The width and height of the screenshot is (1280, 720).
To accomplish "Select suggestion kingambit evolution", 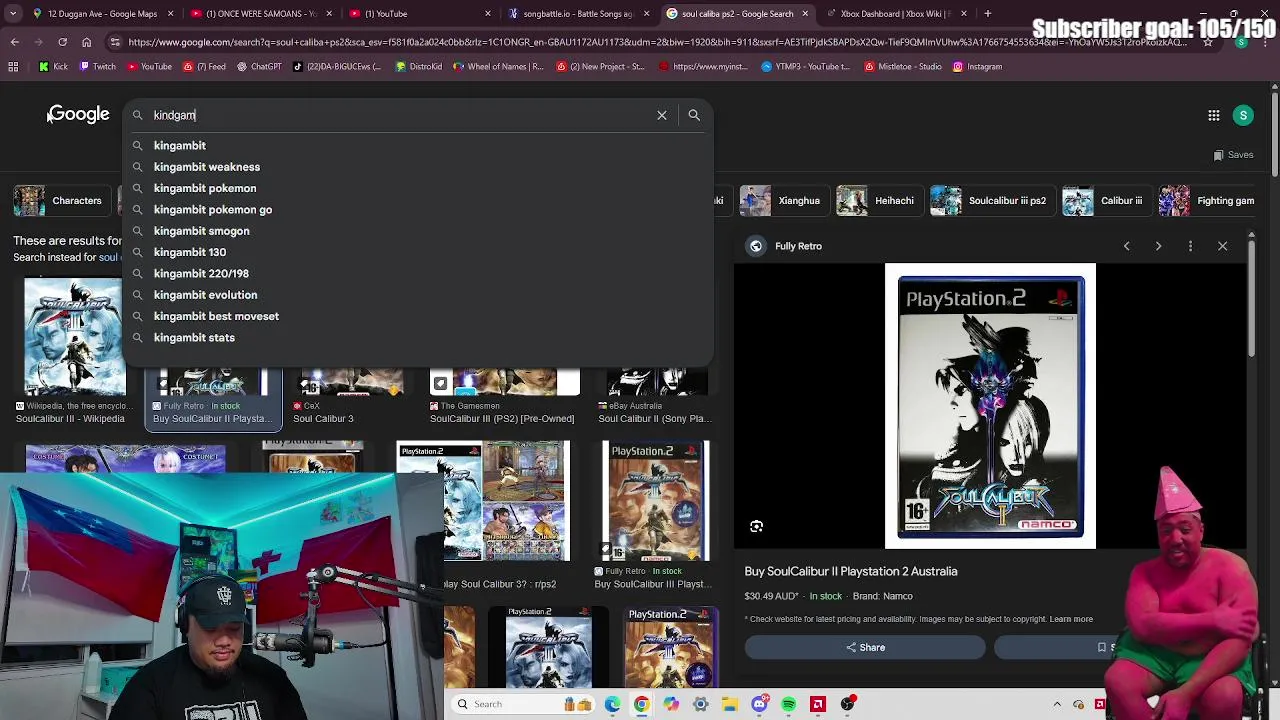I will [x=205, y=295].
